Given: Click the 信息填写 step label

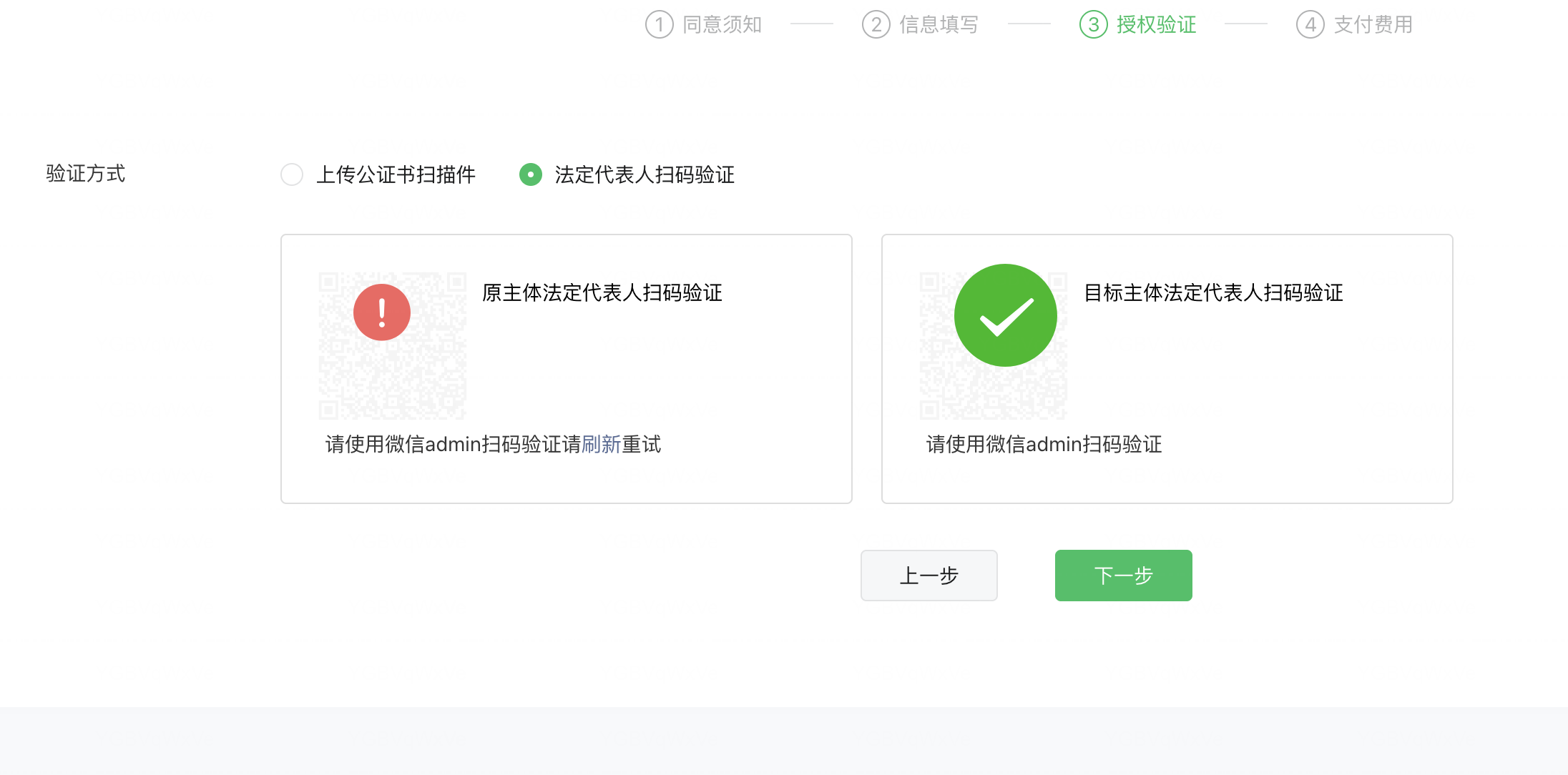Looking at the screenshot, I should click(939, 25).
